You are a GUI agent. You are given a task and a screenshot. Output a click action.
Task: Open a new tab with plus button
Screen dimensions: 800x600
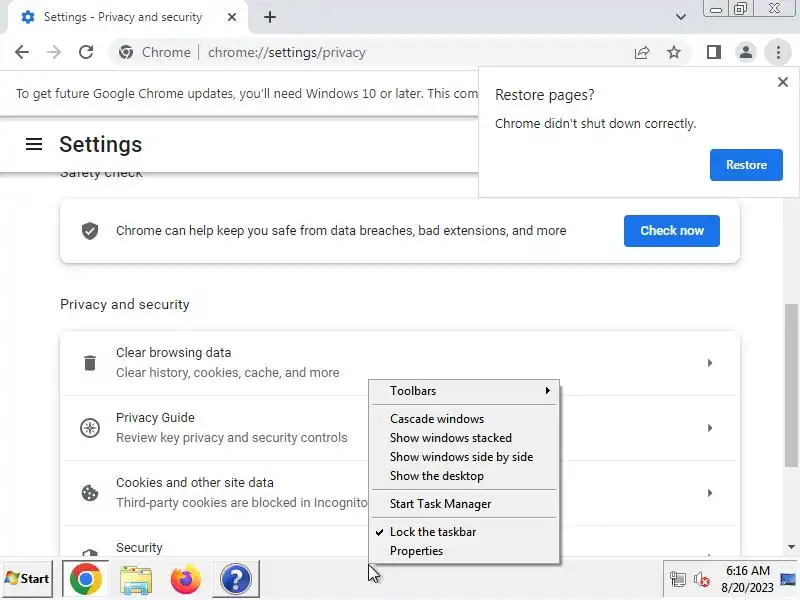(x=270, y=17)
